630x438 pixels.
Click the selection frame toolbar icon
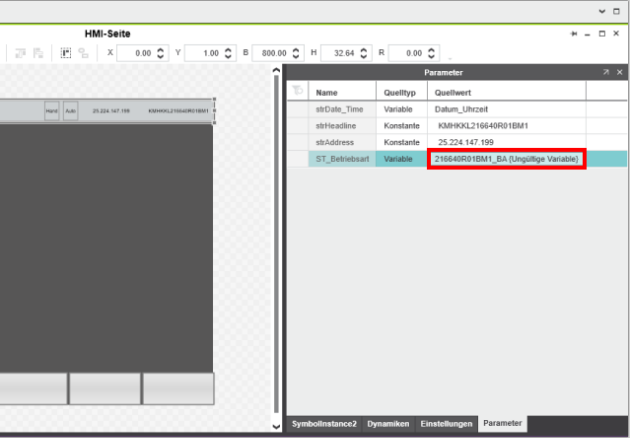66,53
